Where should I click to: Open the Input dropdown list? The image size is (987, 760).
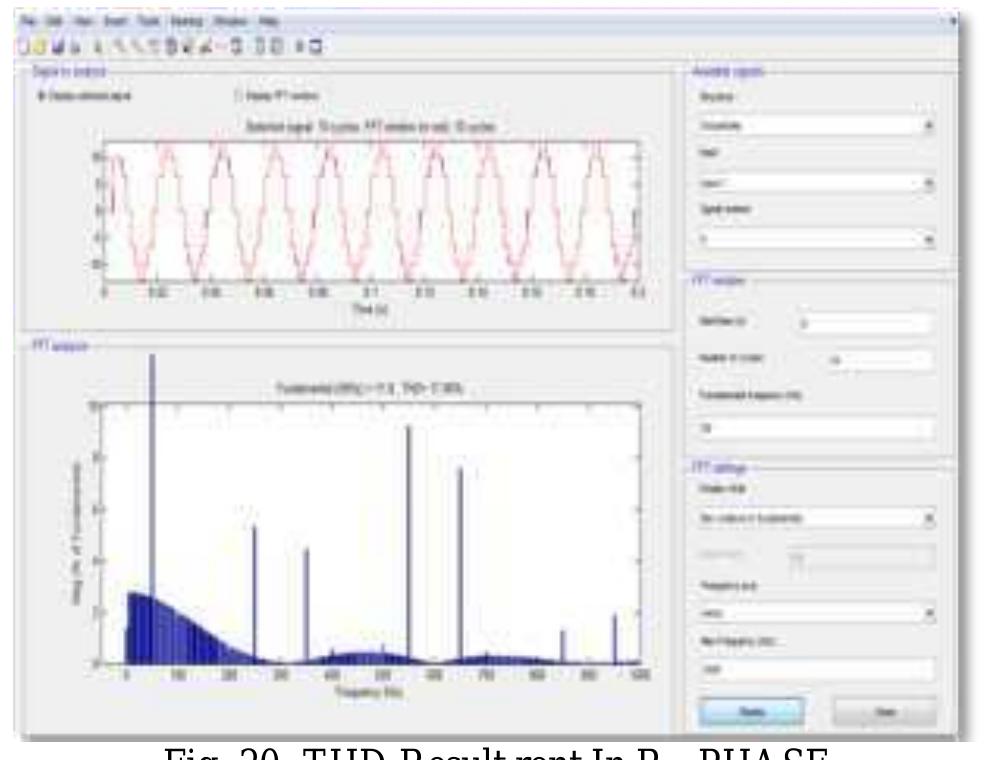click(816, 183)
